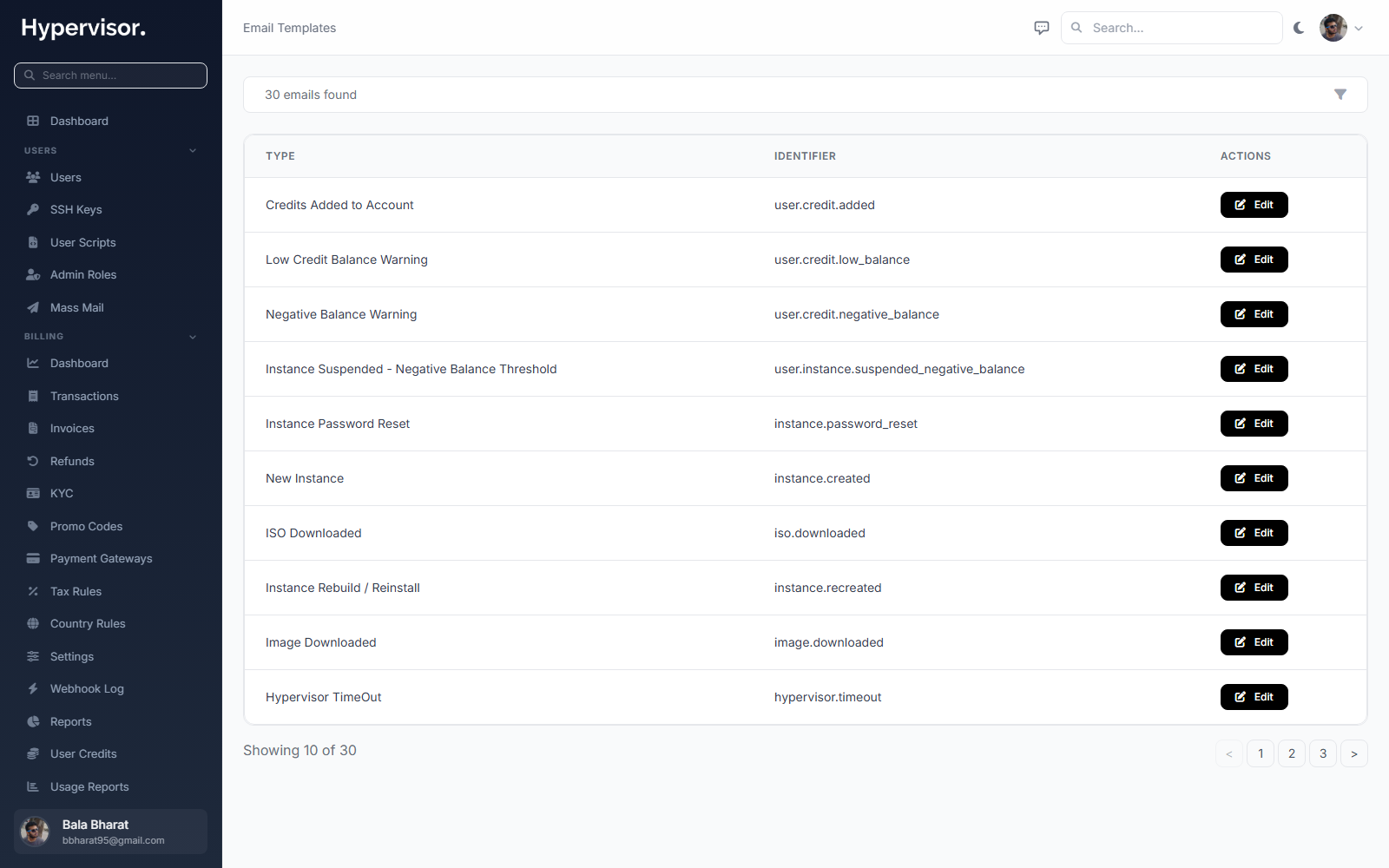Click the iso.downloaded identifier text

coord(820,533)
